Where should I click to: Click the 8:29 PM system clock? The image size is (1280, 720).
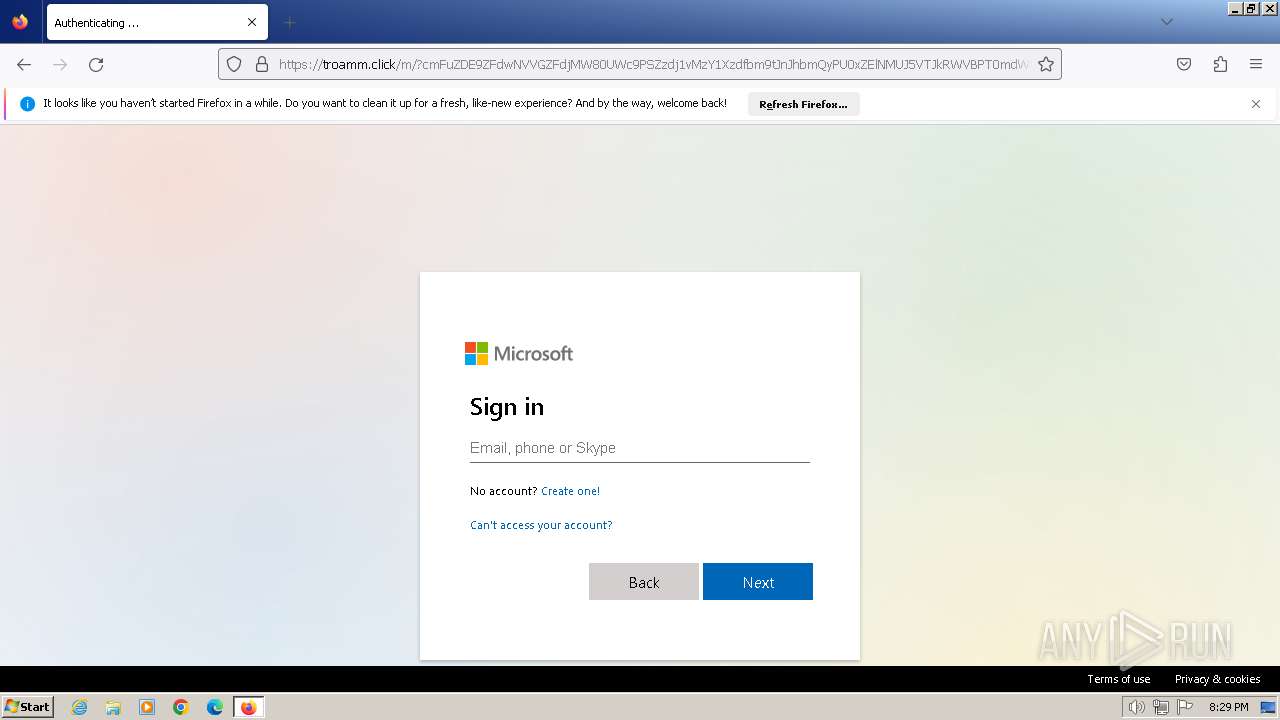pyautogui.click(x=1228, y=707)
